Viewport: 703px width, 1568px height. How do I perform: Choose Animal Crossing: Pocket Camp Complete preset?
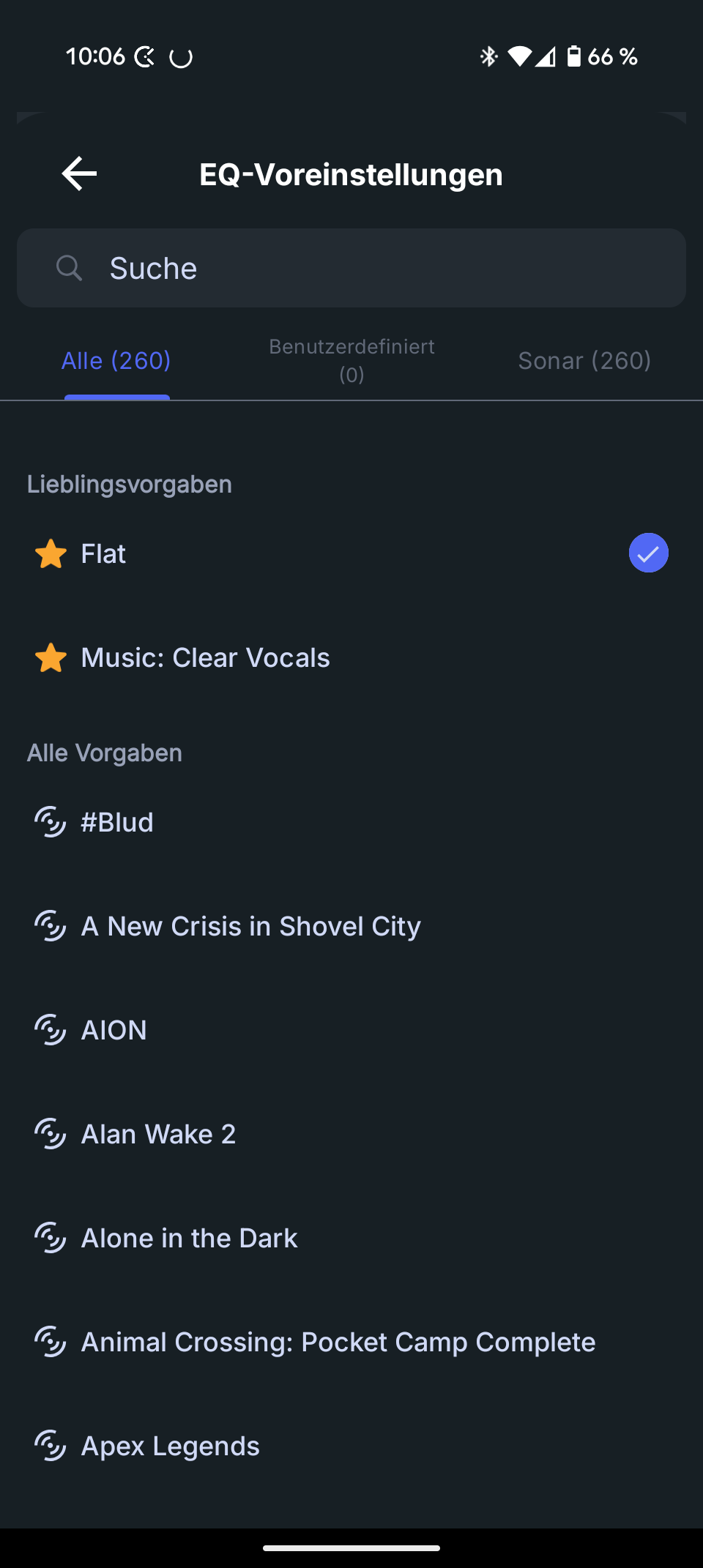pyautogui.click(x=338, y=1342)
